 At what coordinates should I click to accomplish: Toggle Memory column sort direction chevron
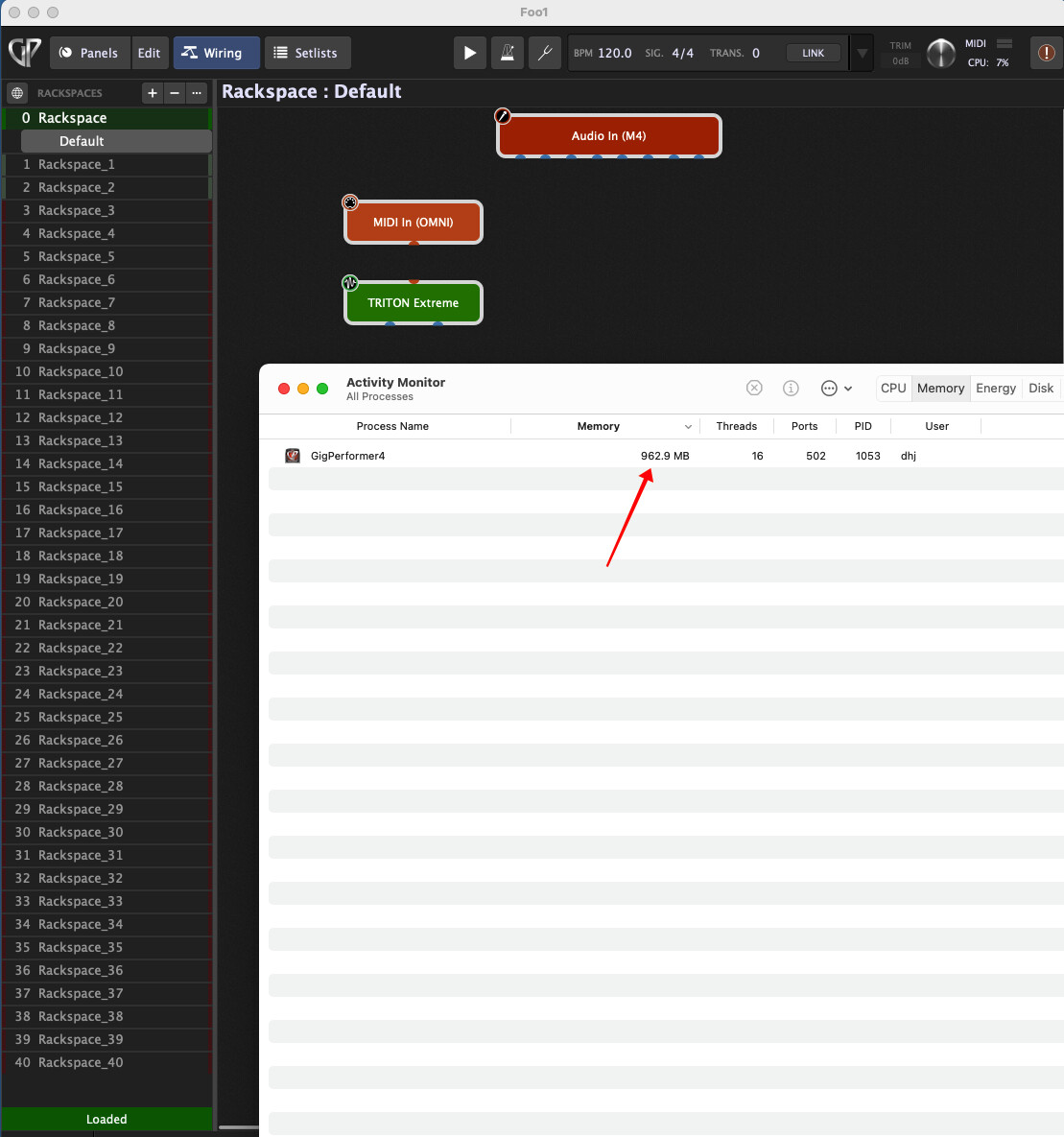(x=688, y=426)
